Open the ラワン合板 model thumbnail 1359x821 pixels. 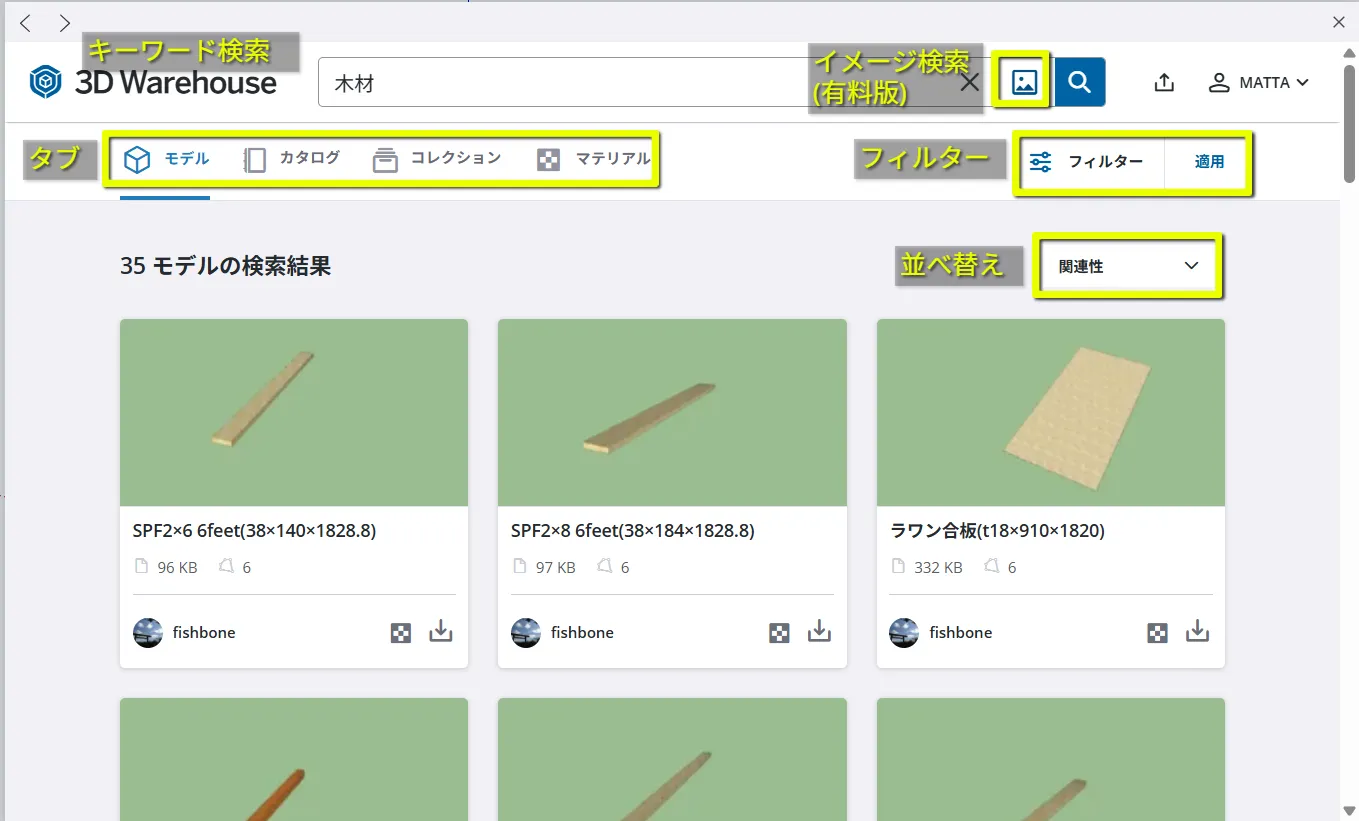pos(1051,412)
